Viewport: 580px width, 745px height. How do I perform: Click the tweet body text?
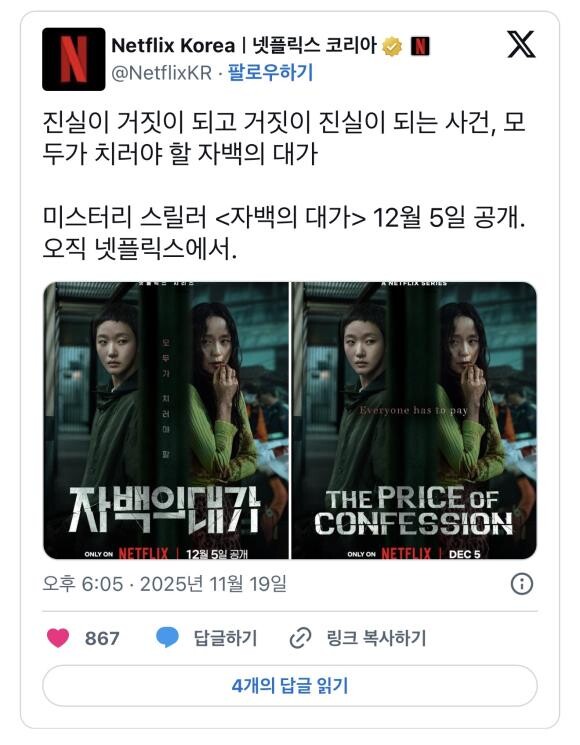(x=284, y=185)
